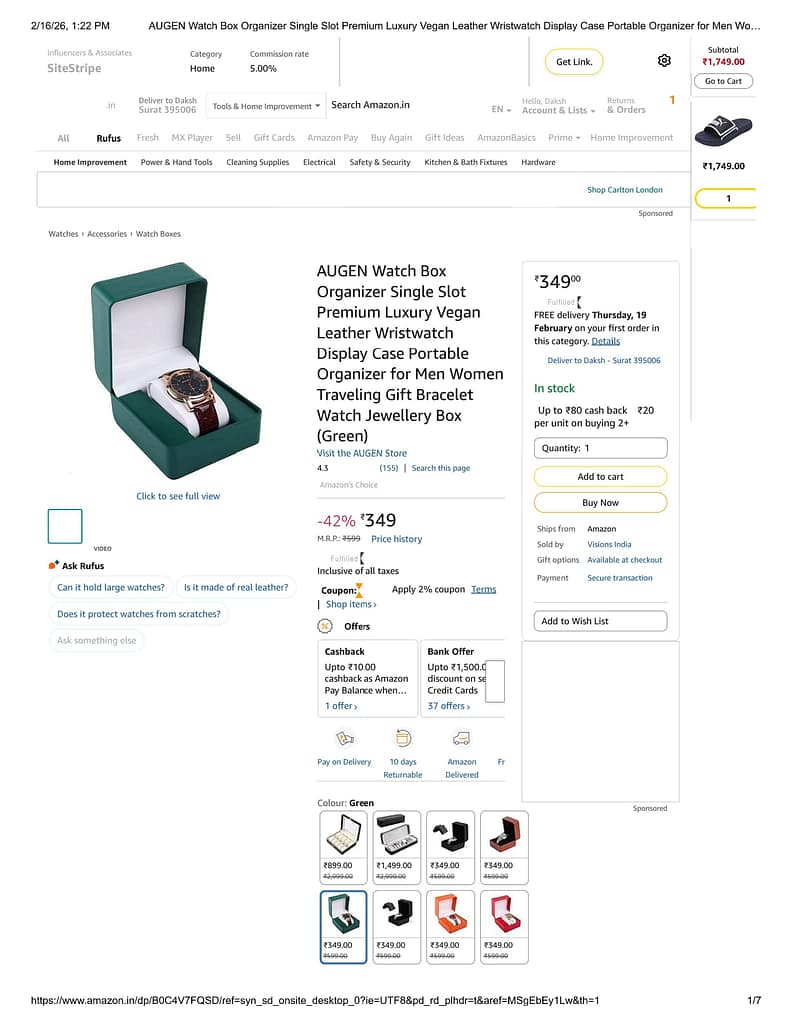Screen dimensions: 791x1024
Task: Click the 10 days Returnable icon
Action: pyautogui.click(x=403, y=739)
